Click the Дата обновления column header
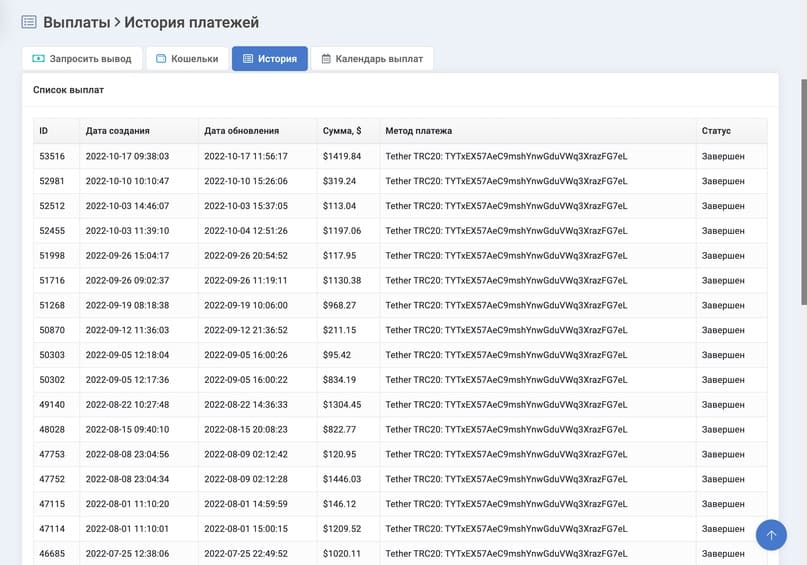This screenshot has height=565, width=807. pos(241,131)
